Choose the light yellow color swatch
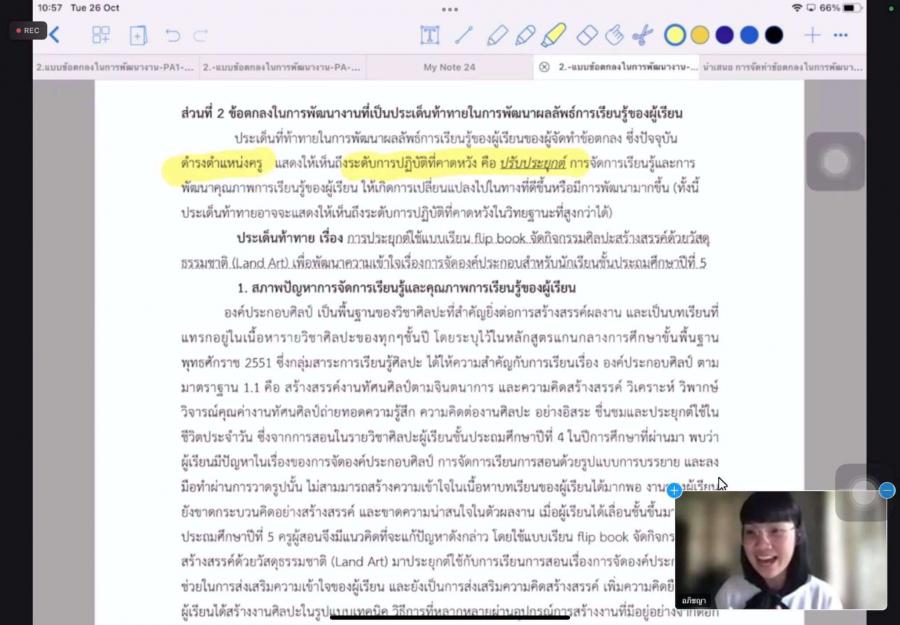The width and height of the screenshot is (900, 625). (x=675, y=36)
